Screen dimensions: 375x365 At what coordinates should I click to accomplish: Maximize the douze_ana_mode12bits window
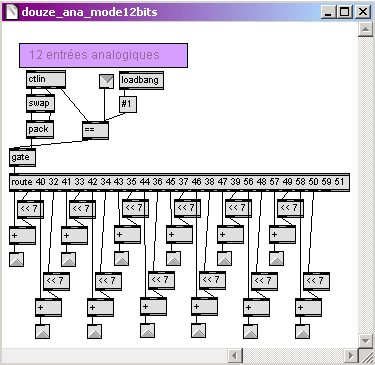[x=345, y=12]
